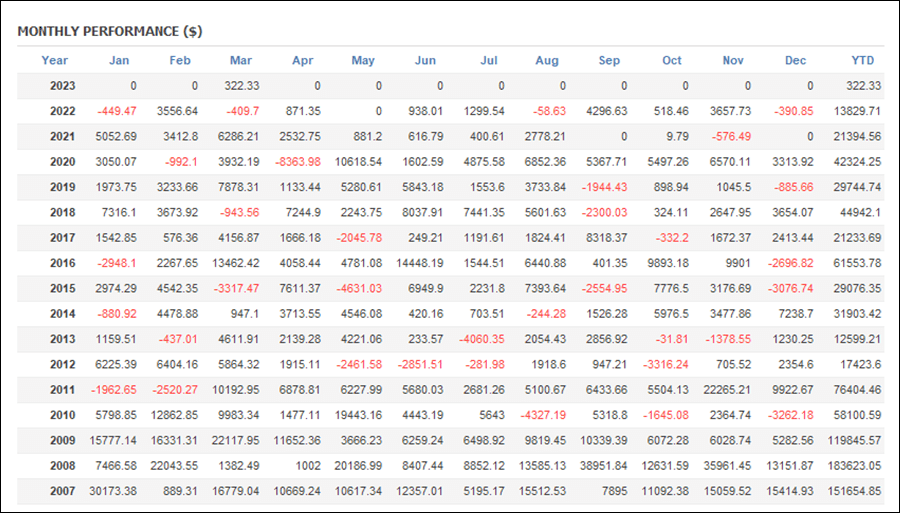Click the 2016 year row label
The height and width of the screenshot is (513, 900).
click(63, 263)
